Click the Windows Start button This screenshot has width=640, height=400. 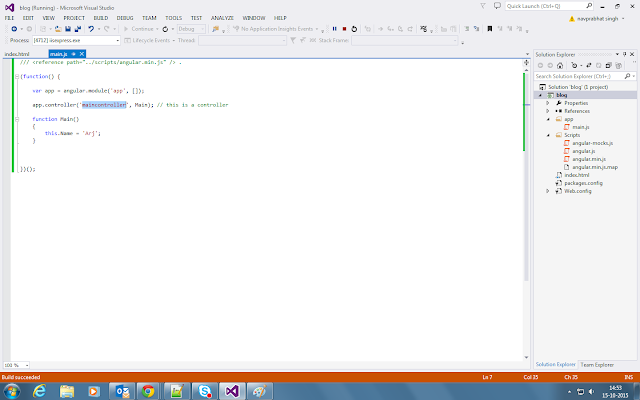[x=12, y=391]
